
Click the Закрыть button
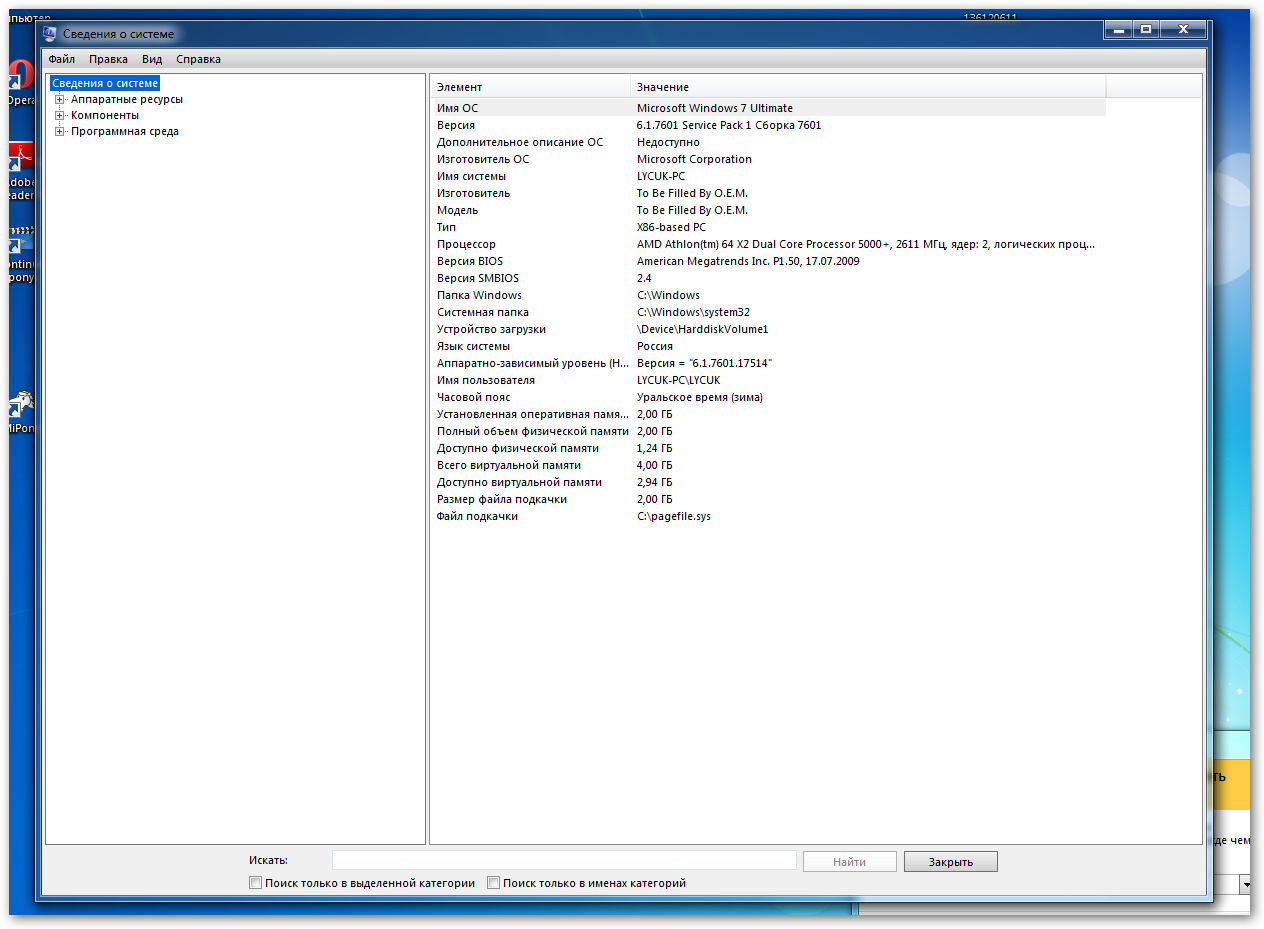(950, 862)
